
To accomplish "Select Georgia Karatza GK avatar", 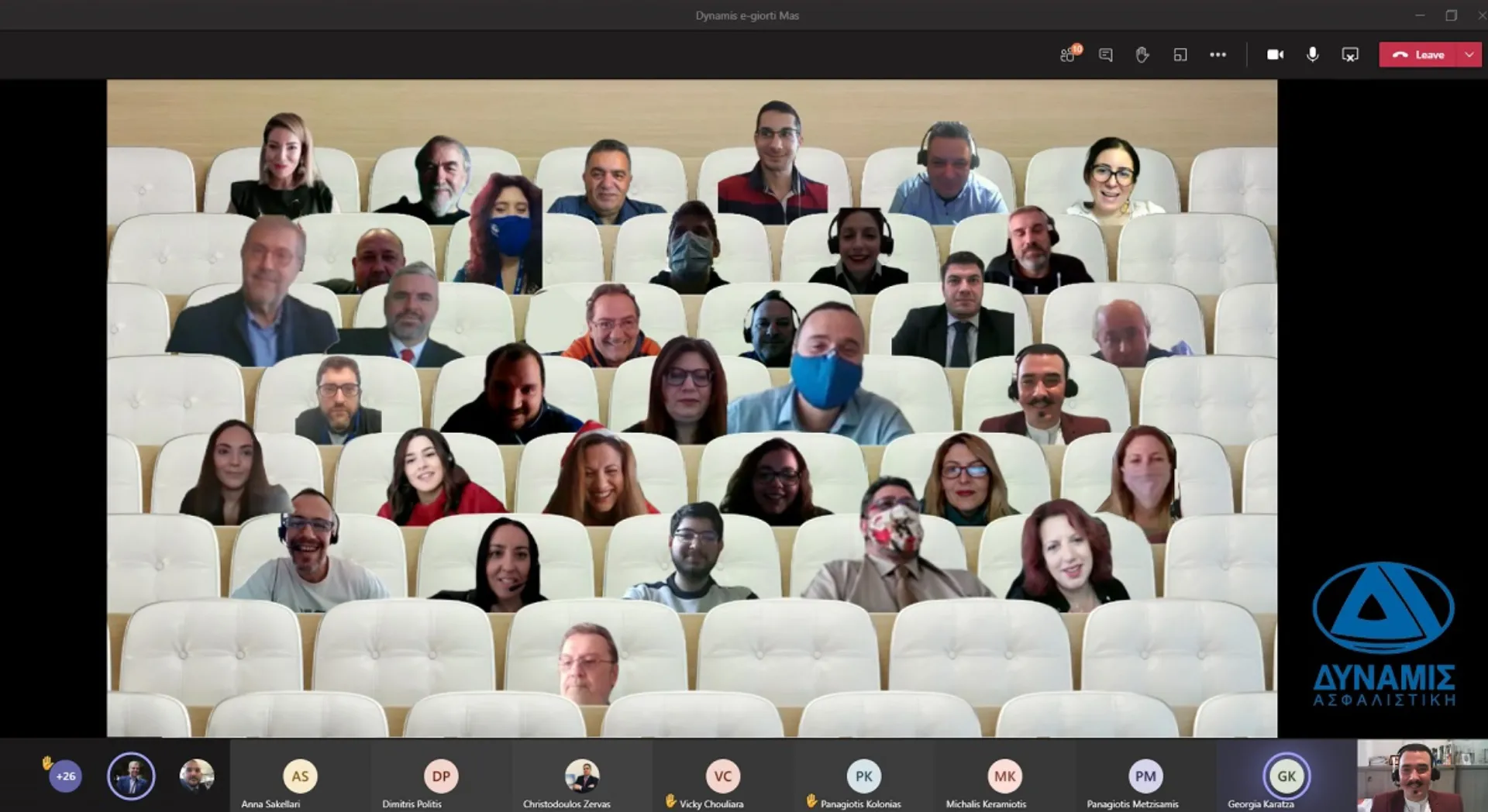I will pyautogui.click(x=1286, y=776).
